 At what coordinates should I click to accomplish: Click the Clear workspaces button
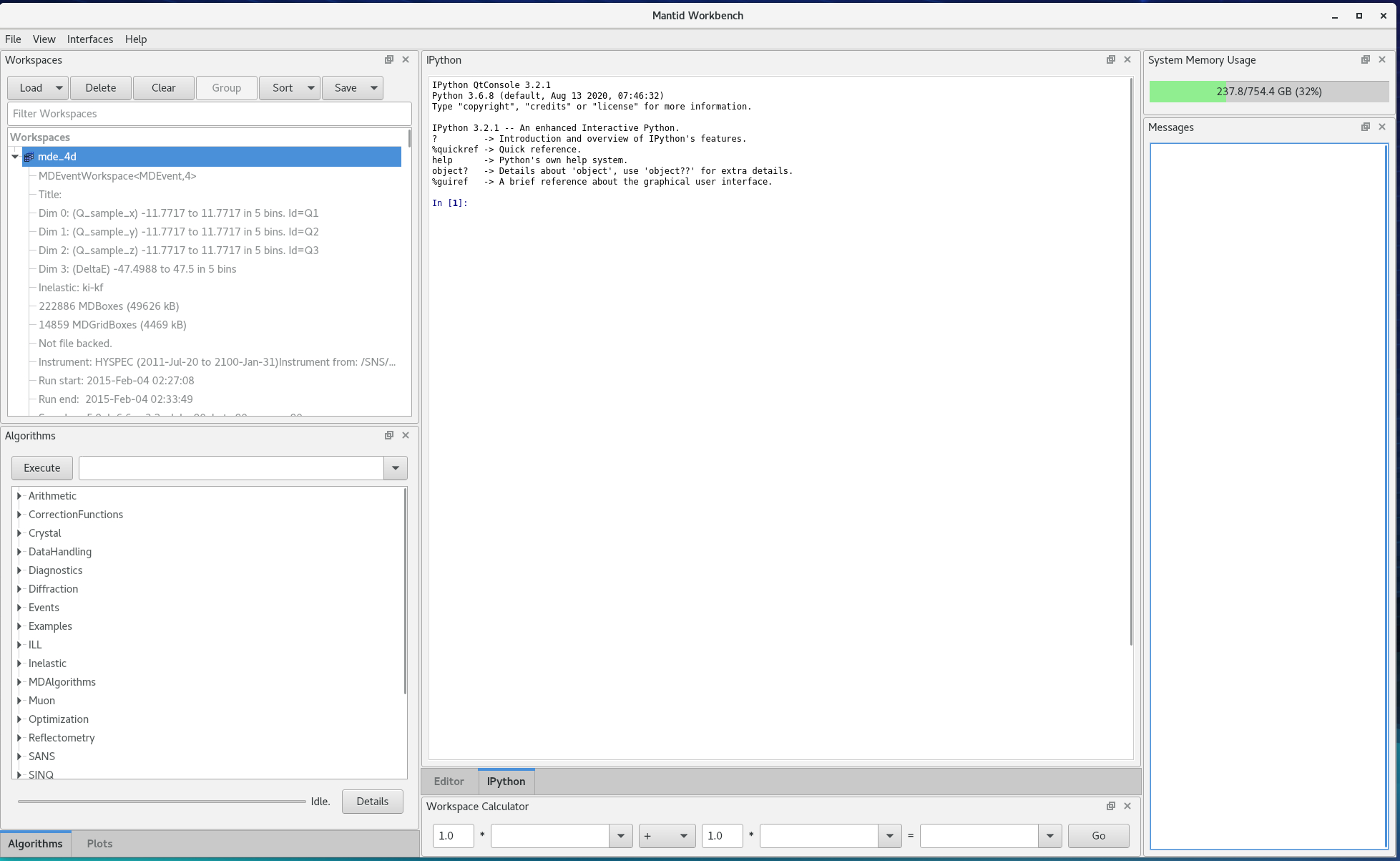(164, 88)
